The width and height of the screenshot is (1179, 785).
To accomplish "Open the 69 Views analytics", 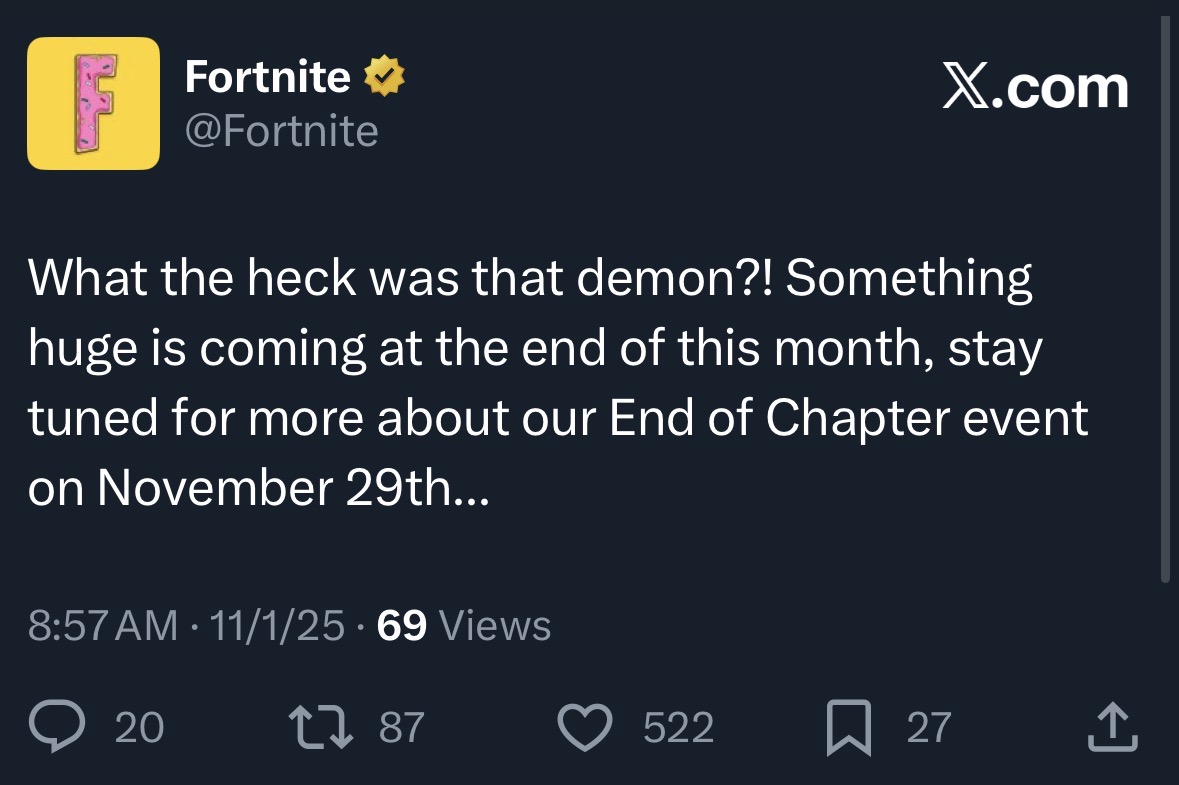I will click(464, 626).
